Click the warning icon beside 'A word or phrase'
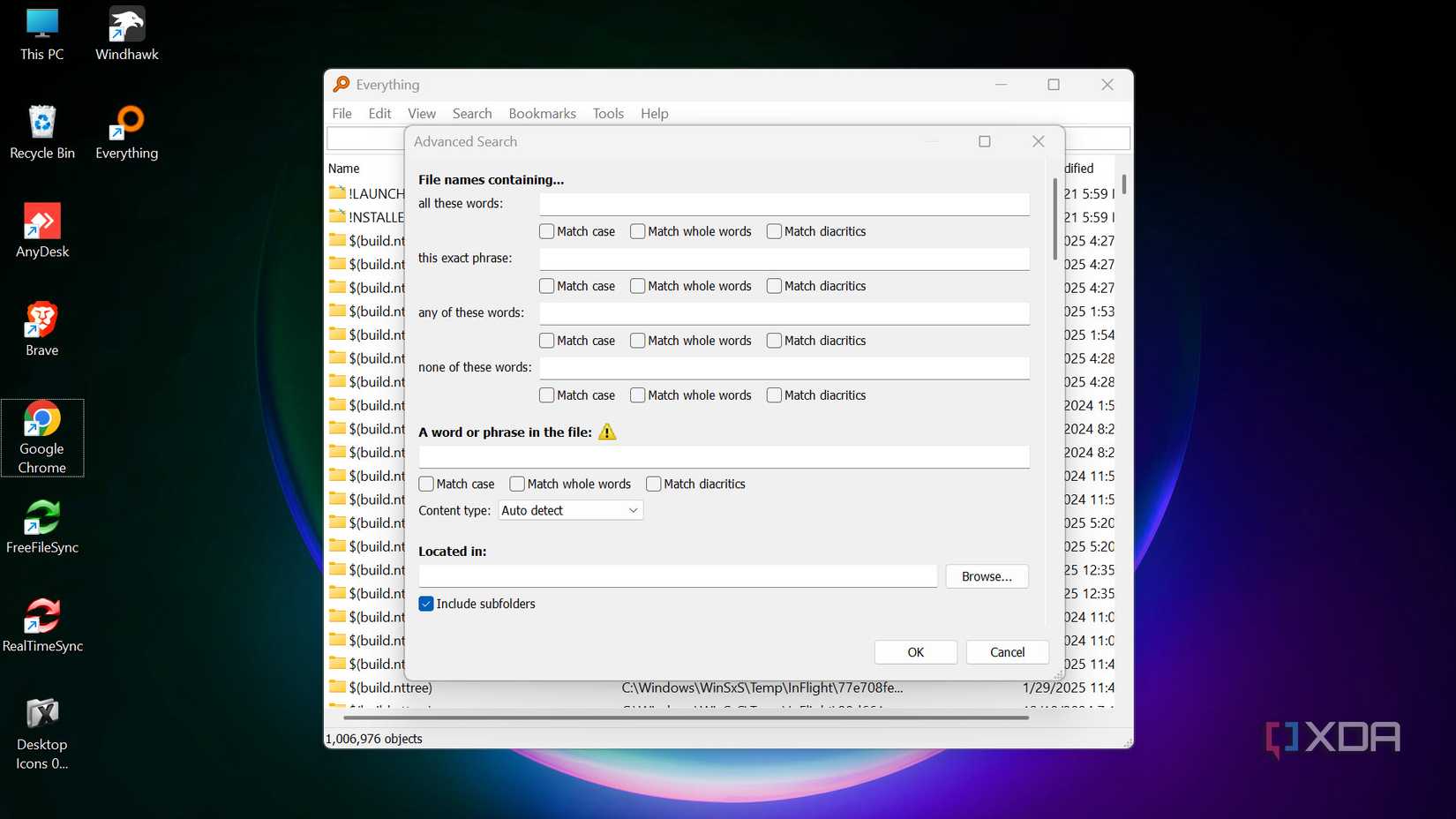This screenshot has height=819, width=1456. [x=606, y=432]
